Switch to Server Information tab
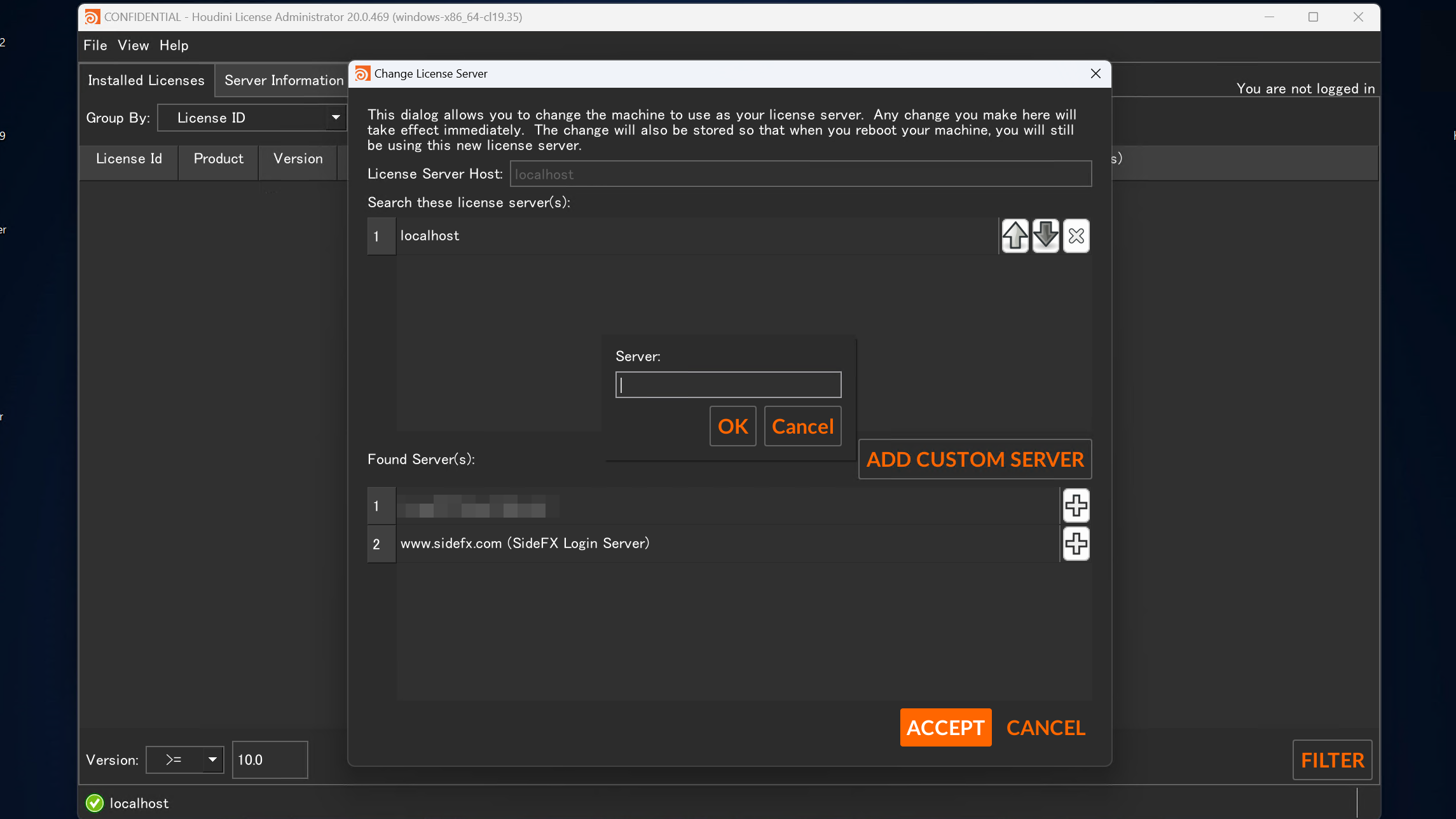 (x=284, y=80)
